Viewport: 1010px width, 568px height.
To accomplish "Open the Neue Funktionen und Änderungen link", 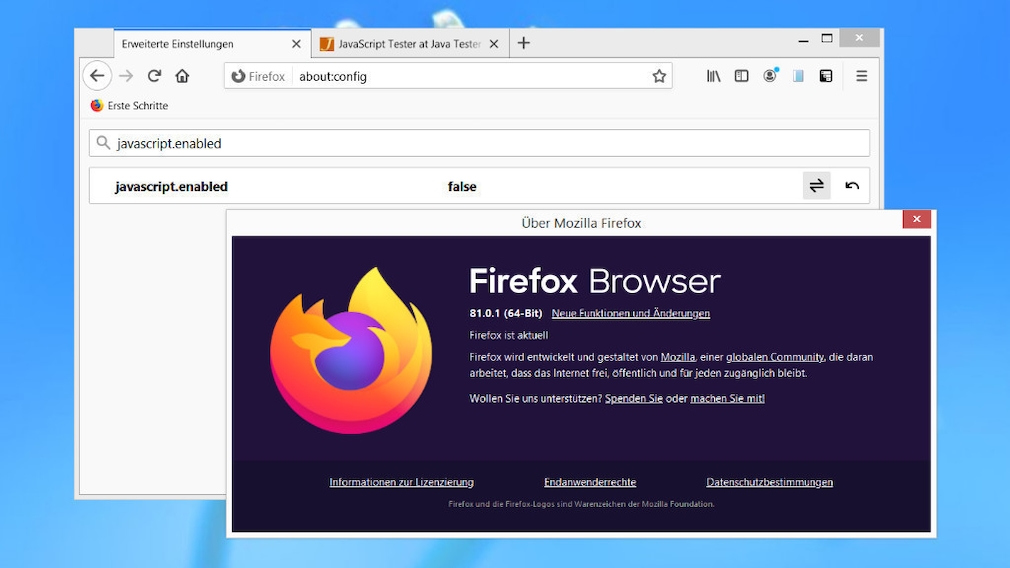I will click(x=630, y=313).
